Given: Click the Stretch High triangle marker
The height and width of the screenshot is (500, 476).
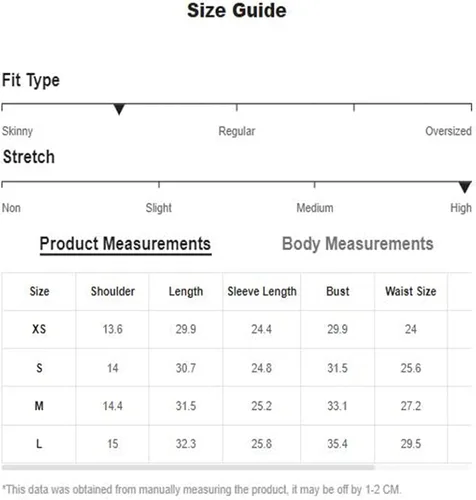Looking at the screenshot, I should (x=465, y=187).
